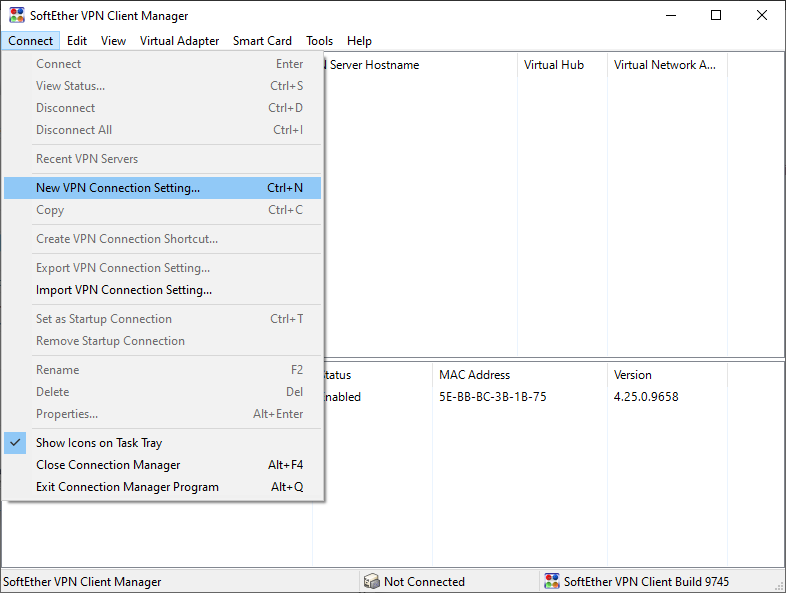Image resolution: width=786 pixels, height=593 pixels.
Task: Click the Properties... menu entry
Action: pyautogui.click(x=162, y=414)
